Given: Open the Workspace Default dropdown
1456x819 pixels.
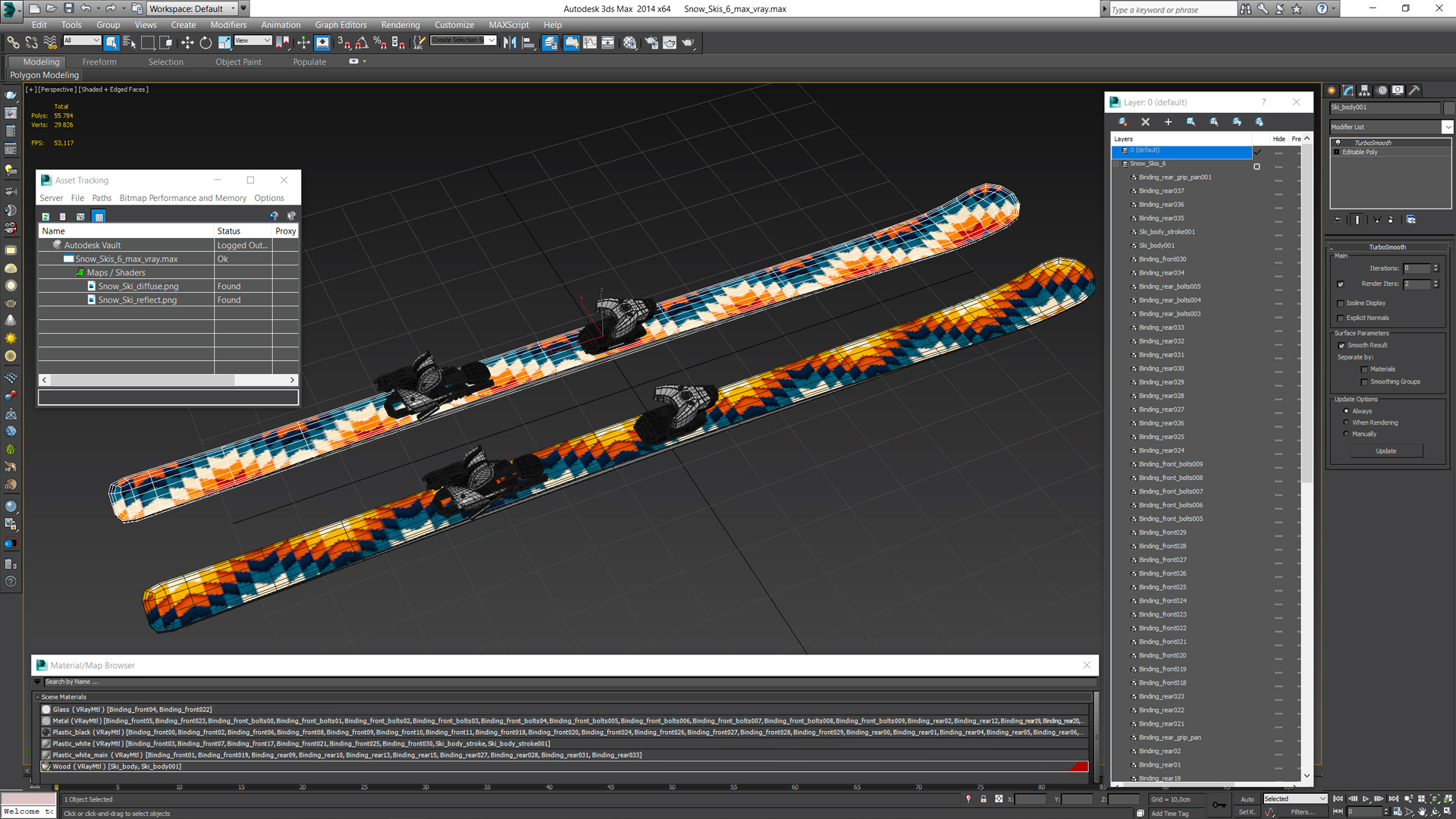Looking at the screenshot, I should (x=192, y=8).
